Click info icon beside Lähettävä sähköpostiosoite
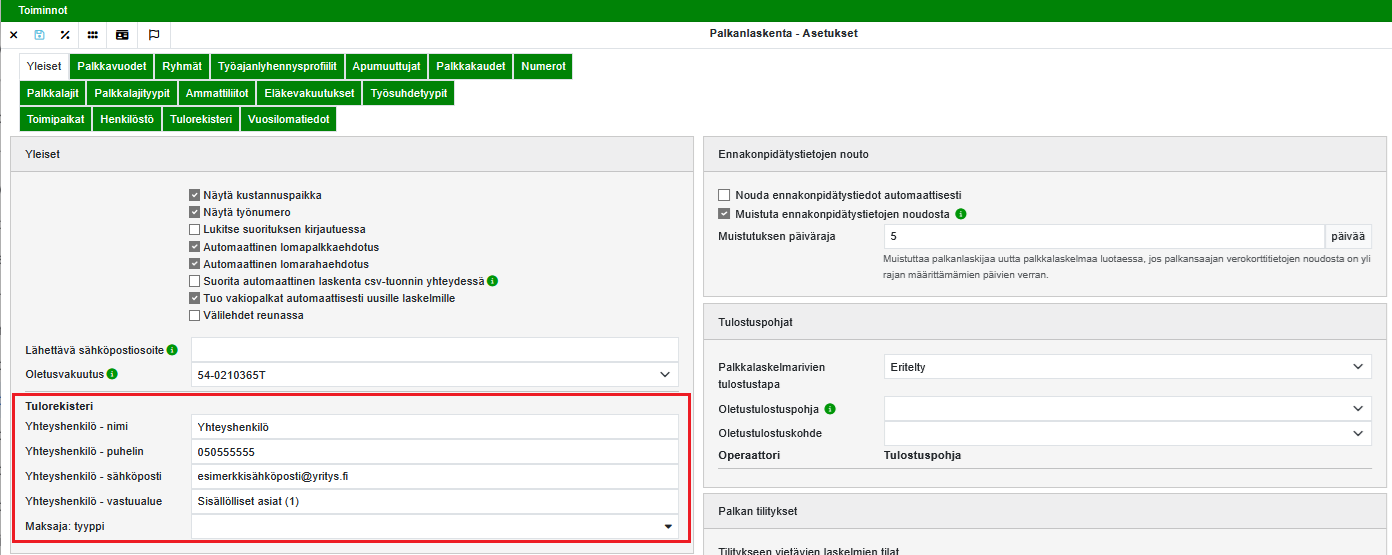The image size is (1392, 555). click(172, 350)
